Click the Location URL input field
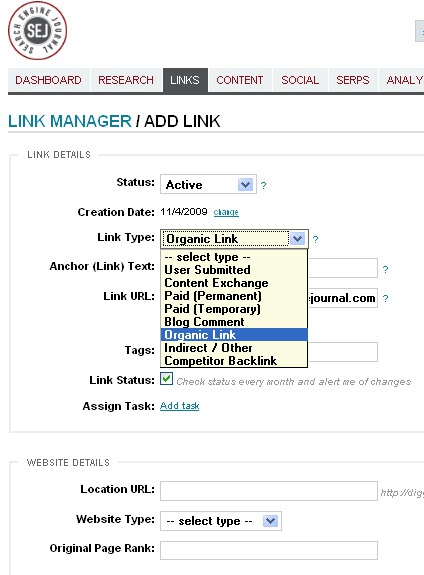Screen dimensions: 424x575 (269, 491)
